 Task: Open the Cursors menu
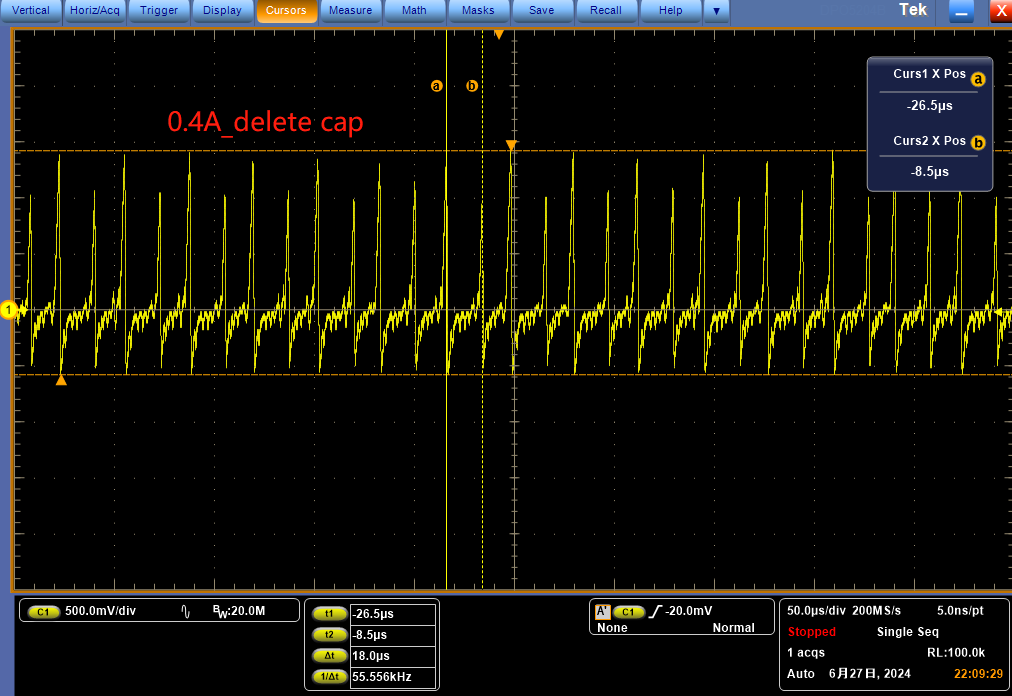pos(287,10)
